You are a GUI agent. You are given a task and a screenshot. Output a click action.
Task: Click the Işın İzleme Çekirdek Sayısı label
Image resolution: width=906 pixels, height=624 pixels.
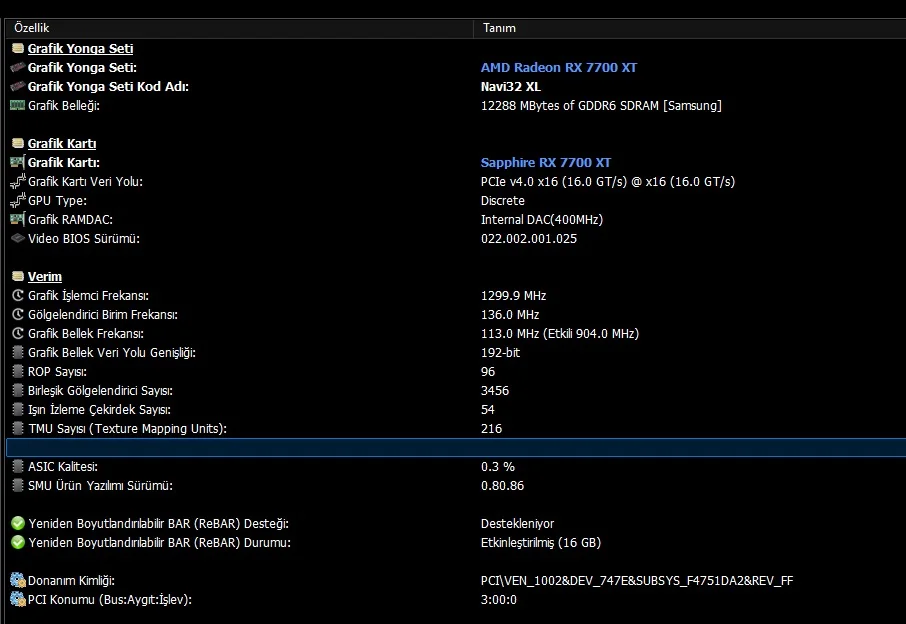tap(99, 410)
